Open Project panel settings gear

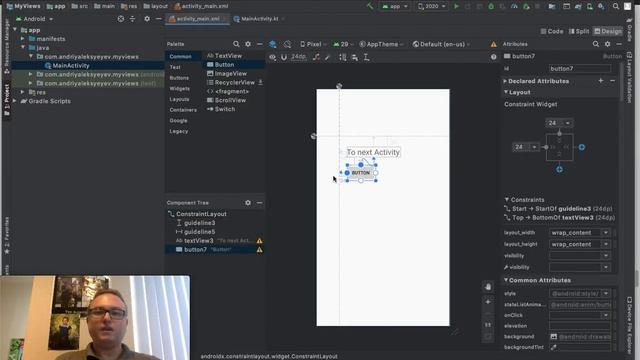click(147, 19)
